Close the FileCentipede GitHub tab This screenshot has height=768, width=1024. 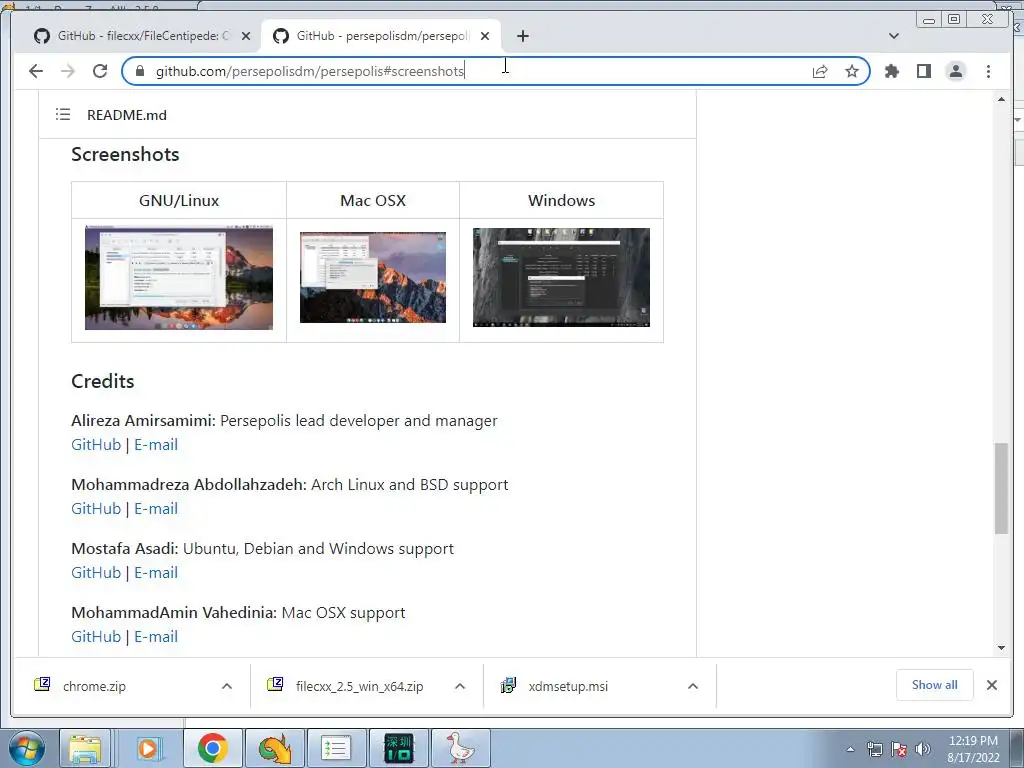[x=246, y=36]
